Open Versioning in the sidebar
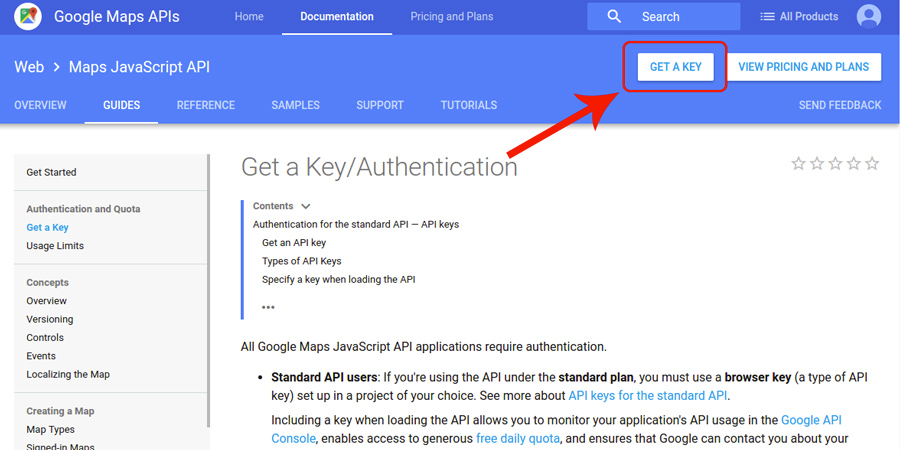Screen dimensions: 900x450 pyautogui.click(x=50, y=319)
